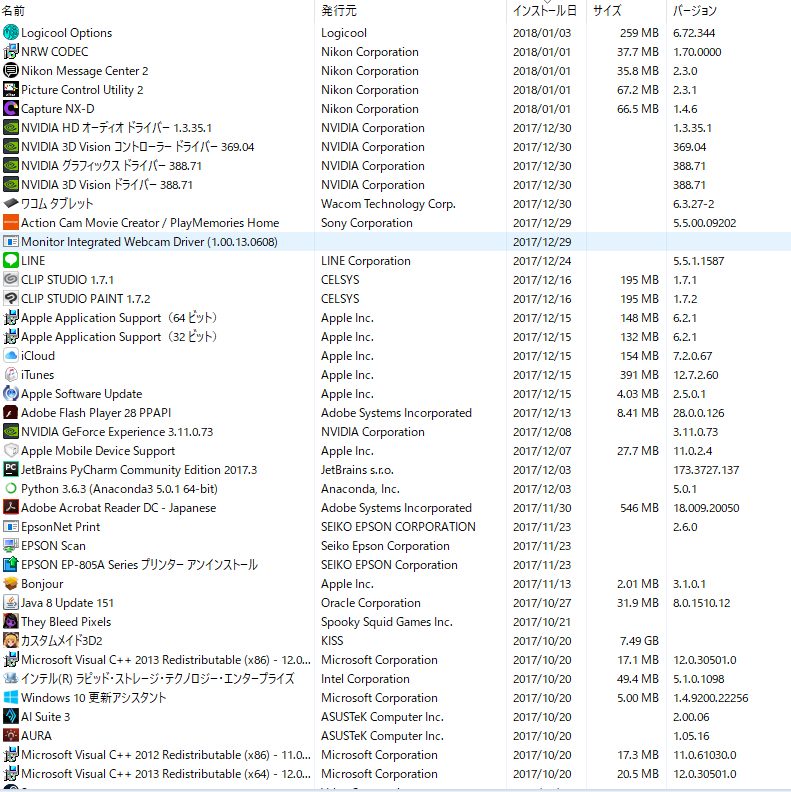Select the NRW CODEC installer icon

click(11, 52)
